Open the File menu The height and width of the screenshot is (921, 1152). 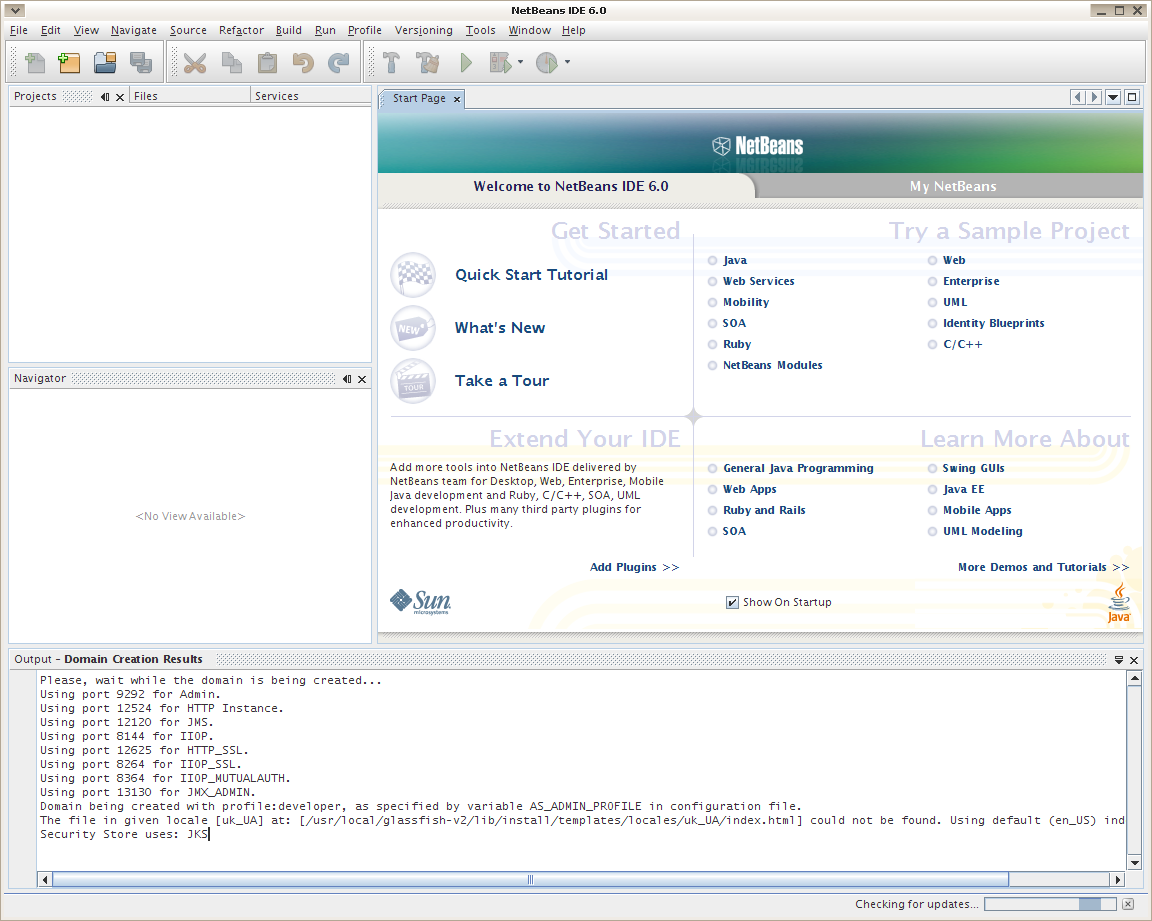coord(19,30)
